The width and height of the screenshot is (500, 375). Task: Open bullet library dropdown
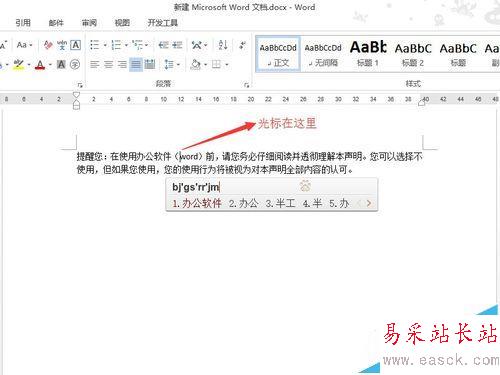coord(105,45)
